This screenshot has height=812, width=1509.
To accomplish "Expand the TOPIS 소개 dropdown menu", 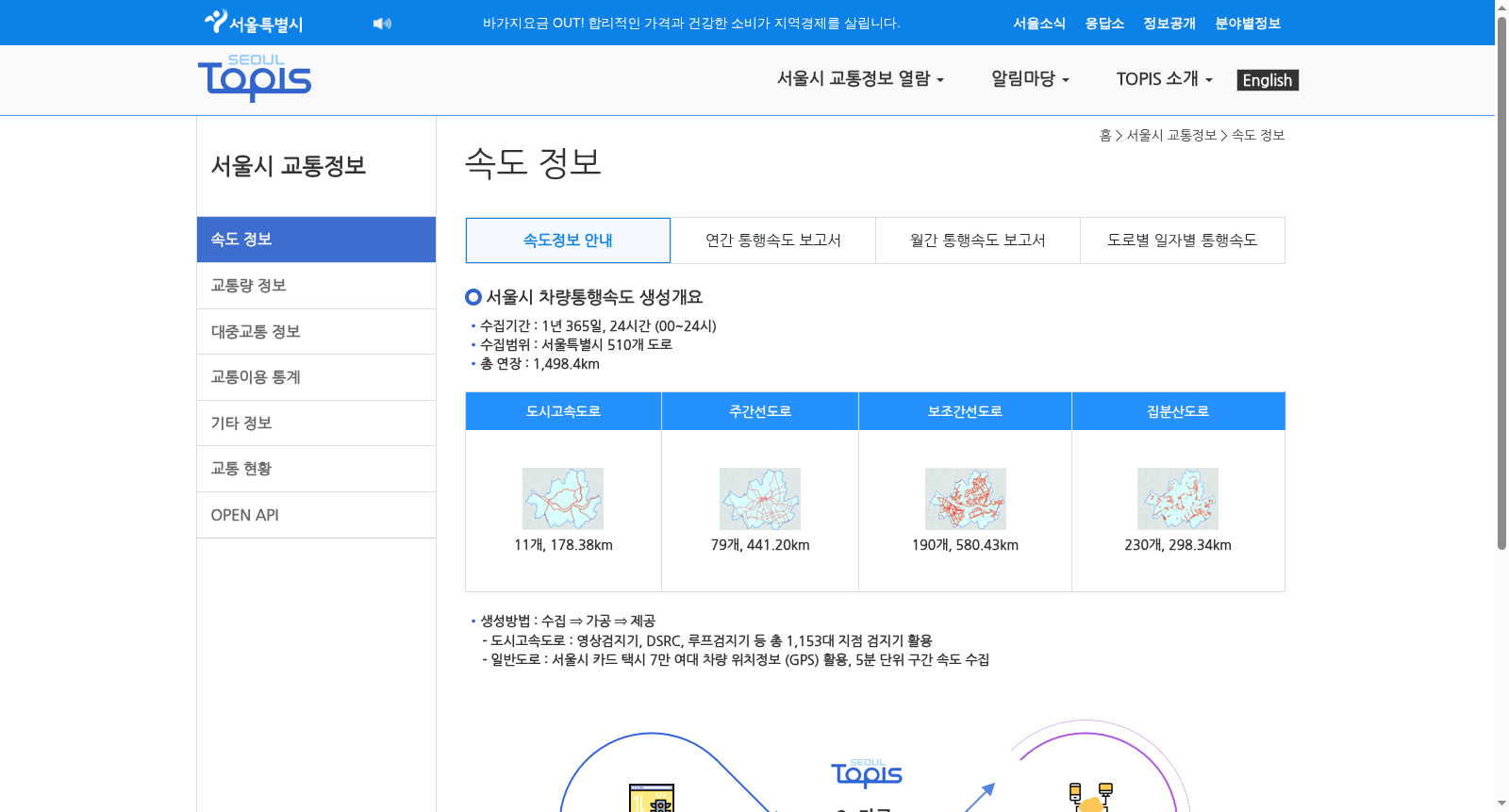I will click(x=1165, y=79).
